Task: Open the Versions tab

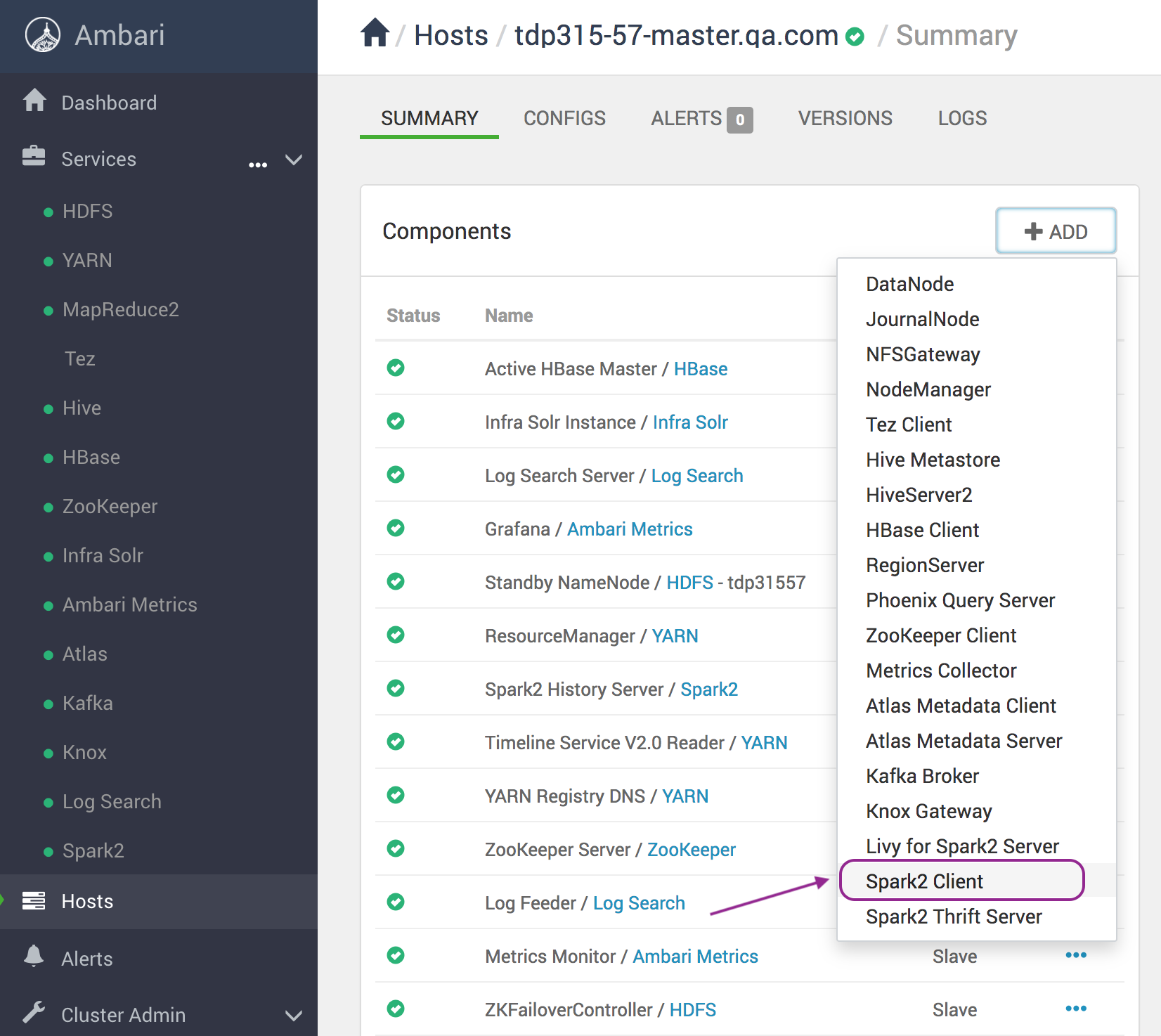Action: point(845,118)
